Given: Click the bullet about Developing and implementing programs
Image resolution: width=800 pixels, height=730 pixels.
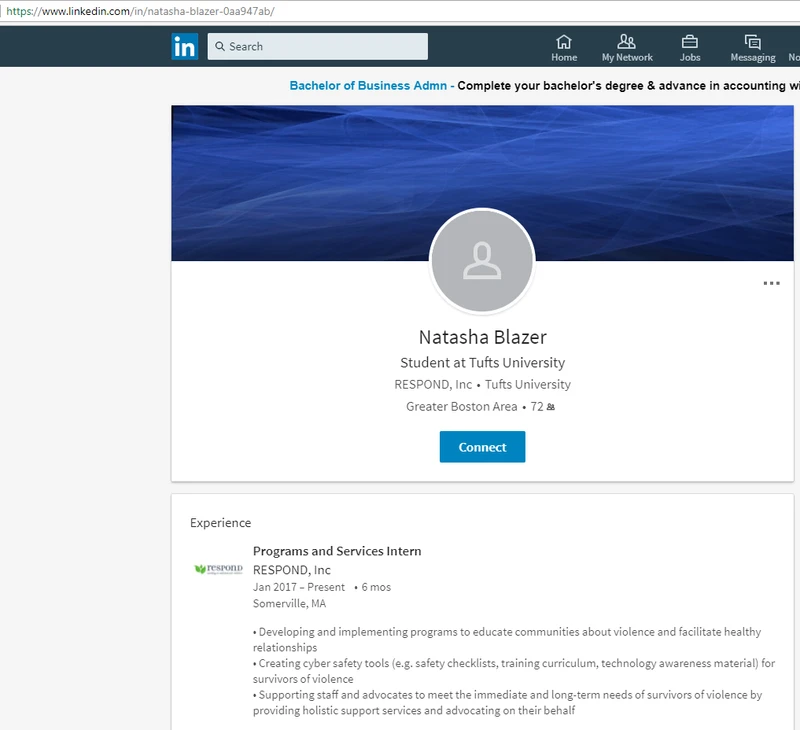Looking at the screenshot, I should tap(507, 639).
